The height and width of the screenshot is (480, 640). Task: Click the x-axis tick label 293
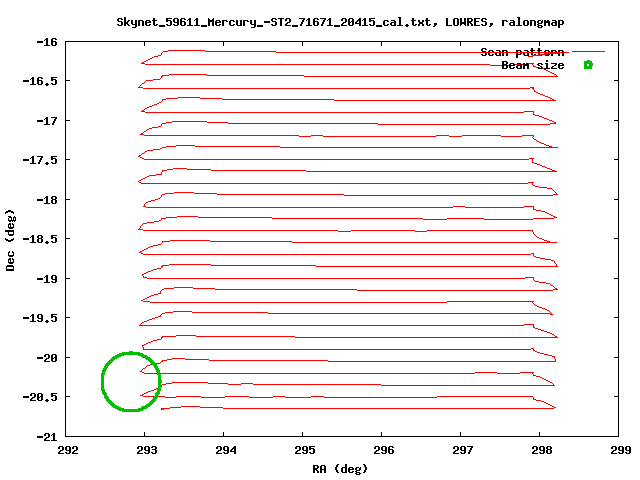point(147,450)
